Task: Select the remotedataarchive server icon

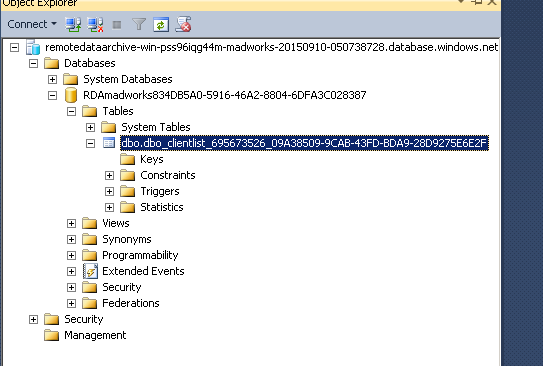Action: [33, 47]
